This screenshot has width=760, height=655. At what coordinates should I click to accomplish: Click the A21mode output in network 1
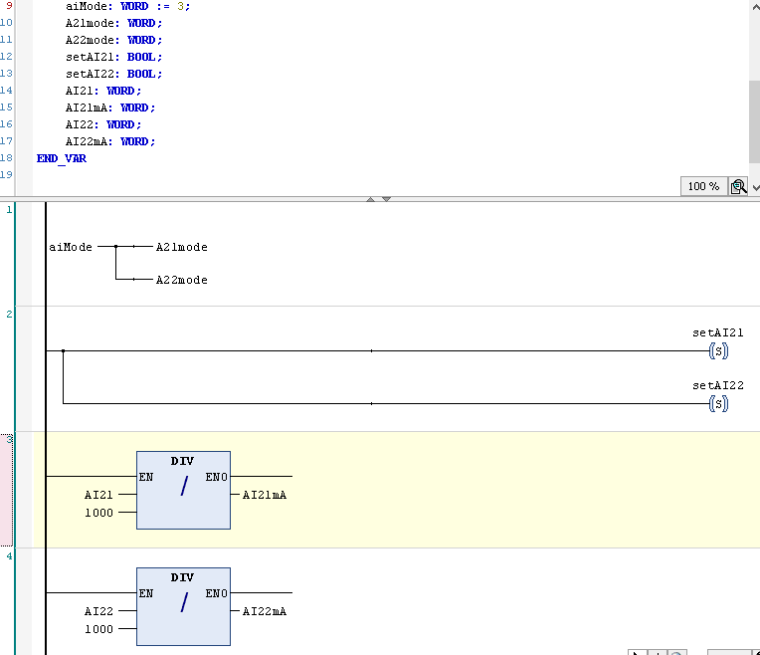(181, 247)
